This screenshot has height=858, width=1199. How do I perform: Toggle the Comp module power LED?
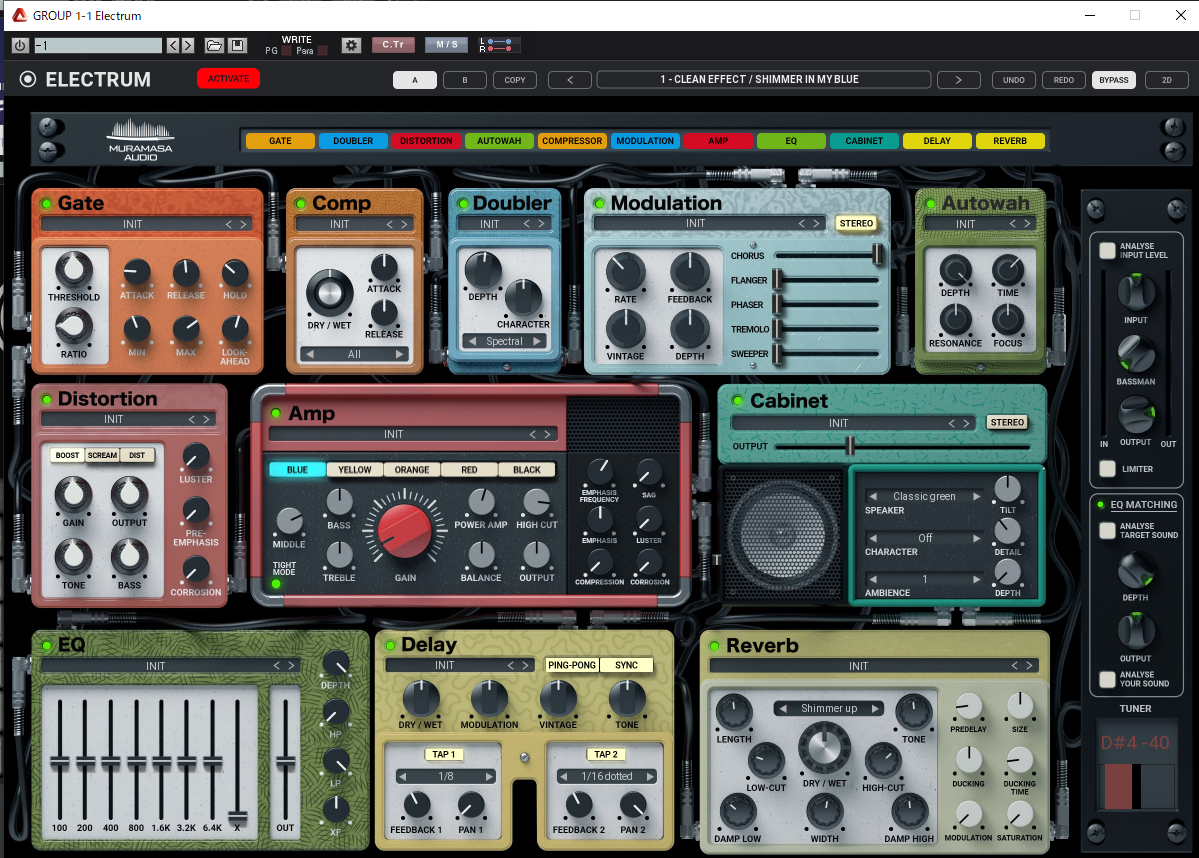301,203
